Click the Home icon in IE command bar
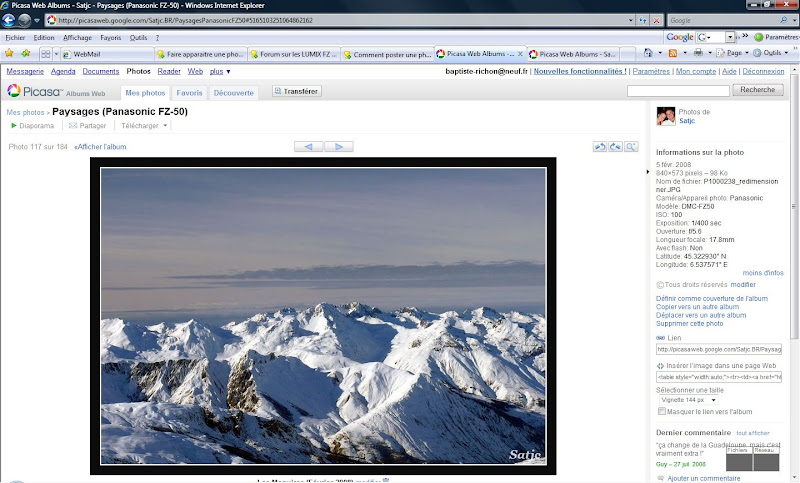The width and height of the screenshot is (800, 483). coord(648,53)
